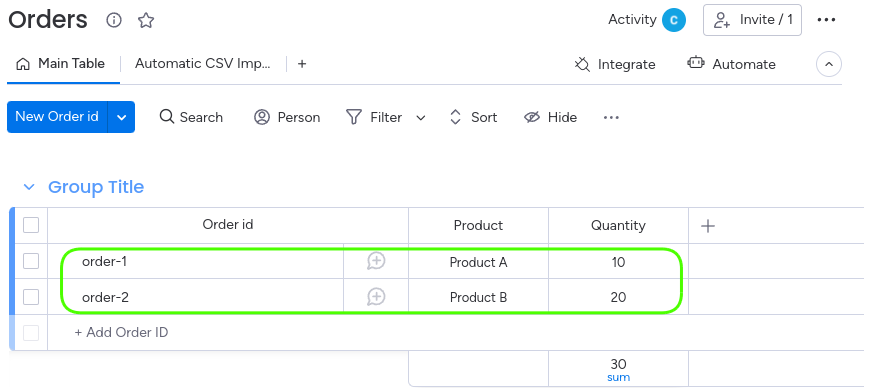The width and height of the screenshot is (869, 388).
Task: Check the order-1 row checkbox
Action: pyautogui.click(x=31, y=261)
